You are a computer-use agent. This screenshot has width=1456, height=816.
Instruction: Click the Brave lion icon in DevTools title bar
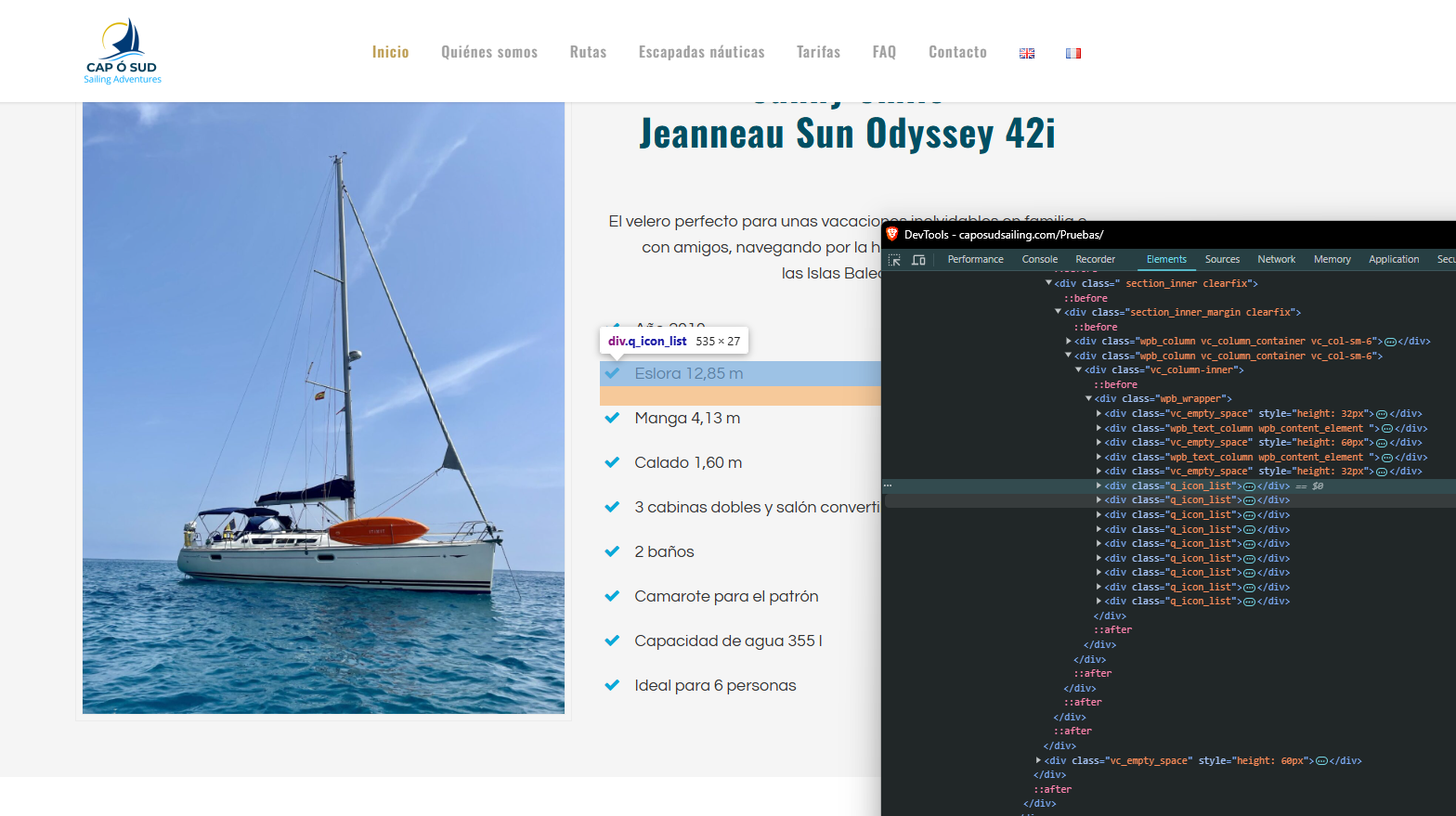(x=892, y=234)
